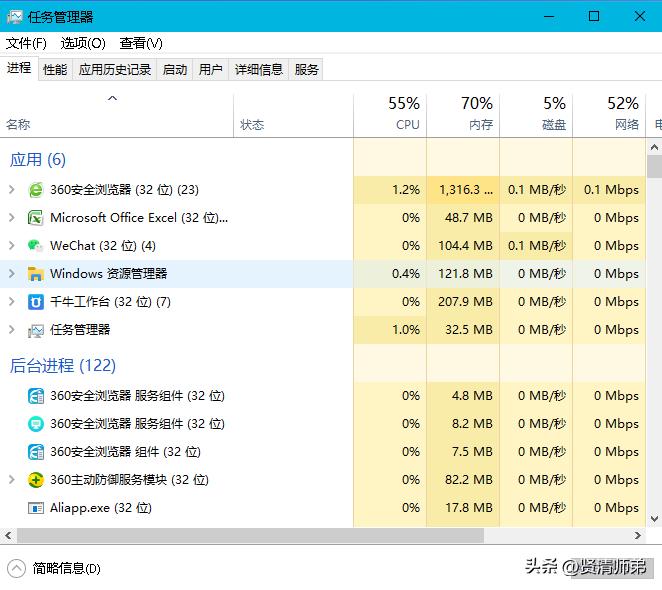Click the horizontal scrollbar thumb
Screen dimensions: 662x590
250,536
